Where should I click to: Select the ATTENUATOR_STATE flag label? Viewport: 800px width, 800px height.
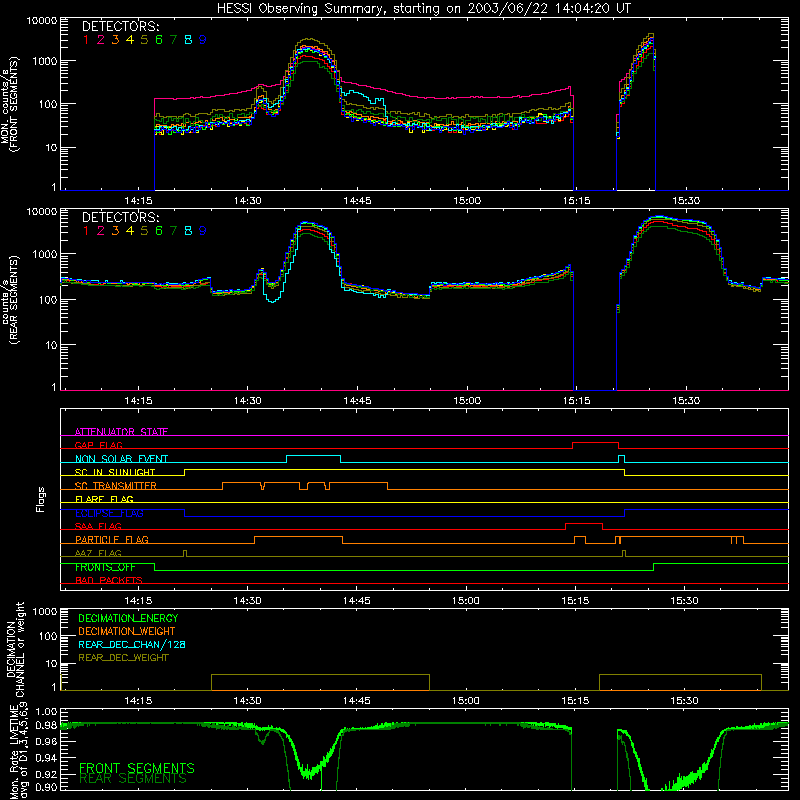click(121, 432)
